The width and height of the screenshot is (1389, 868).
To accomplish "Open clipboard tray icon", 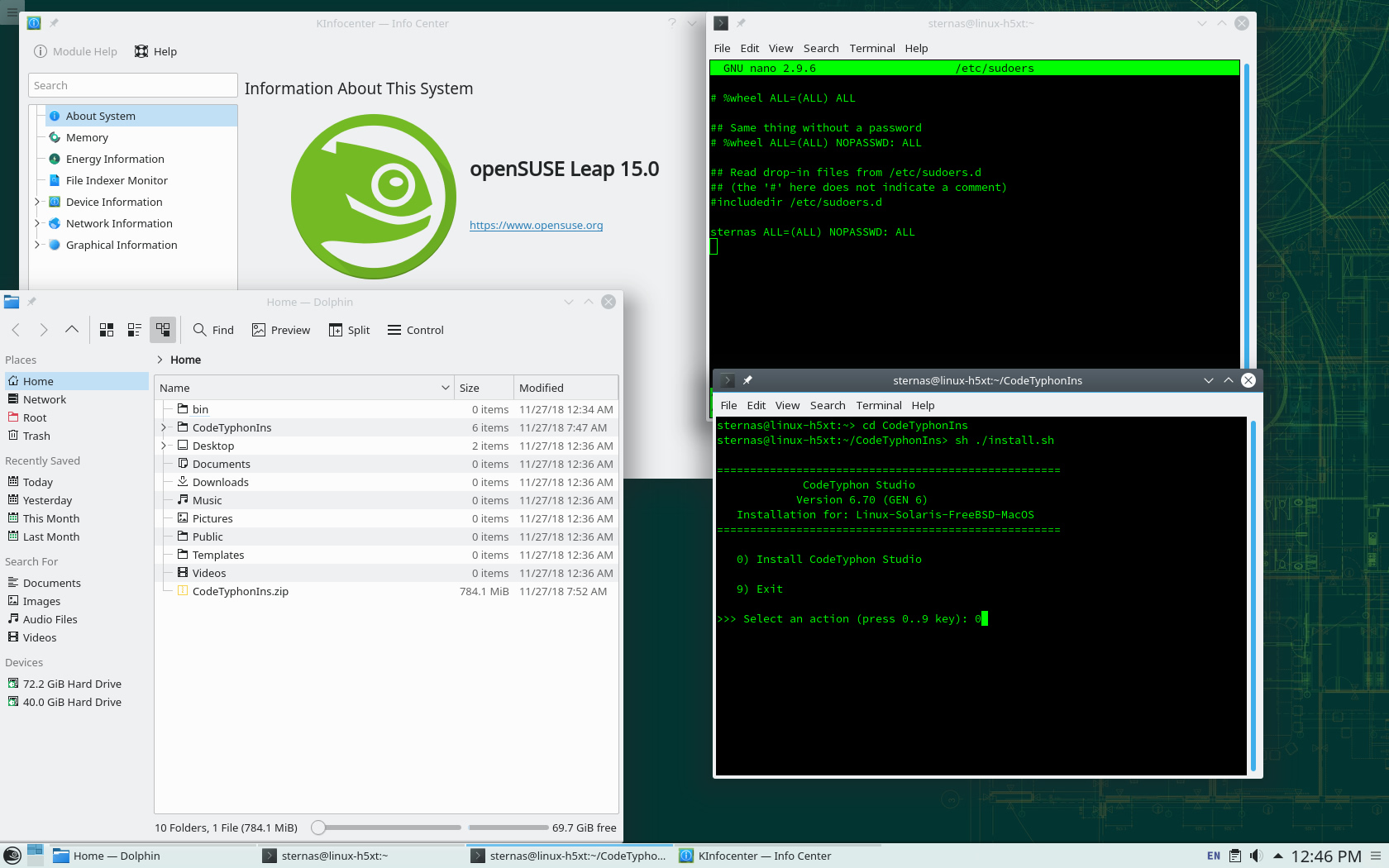I will point(1235,856).
